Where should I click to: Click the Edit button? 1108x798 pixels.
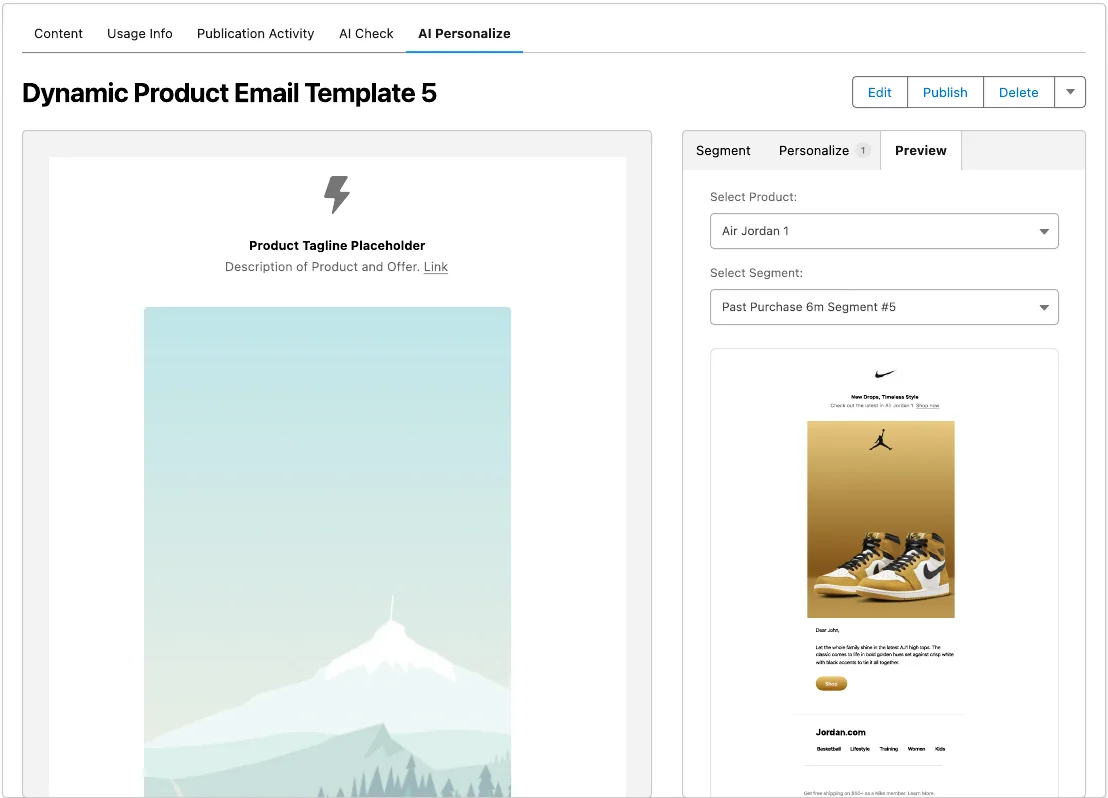[879, 93]
